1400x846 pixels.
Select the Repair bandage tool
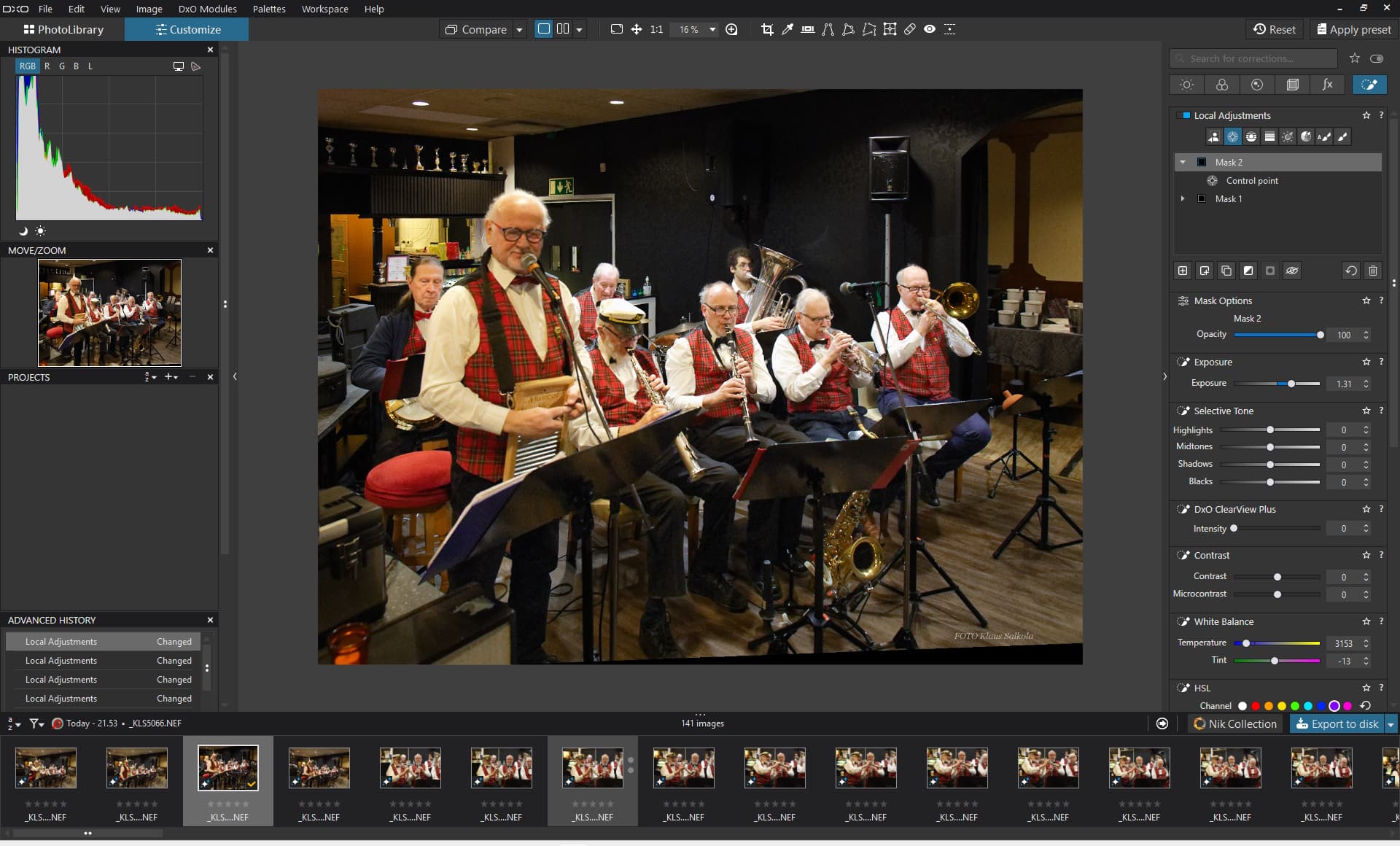click(909, 29)
